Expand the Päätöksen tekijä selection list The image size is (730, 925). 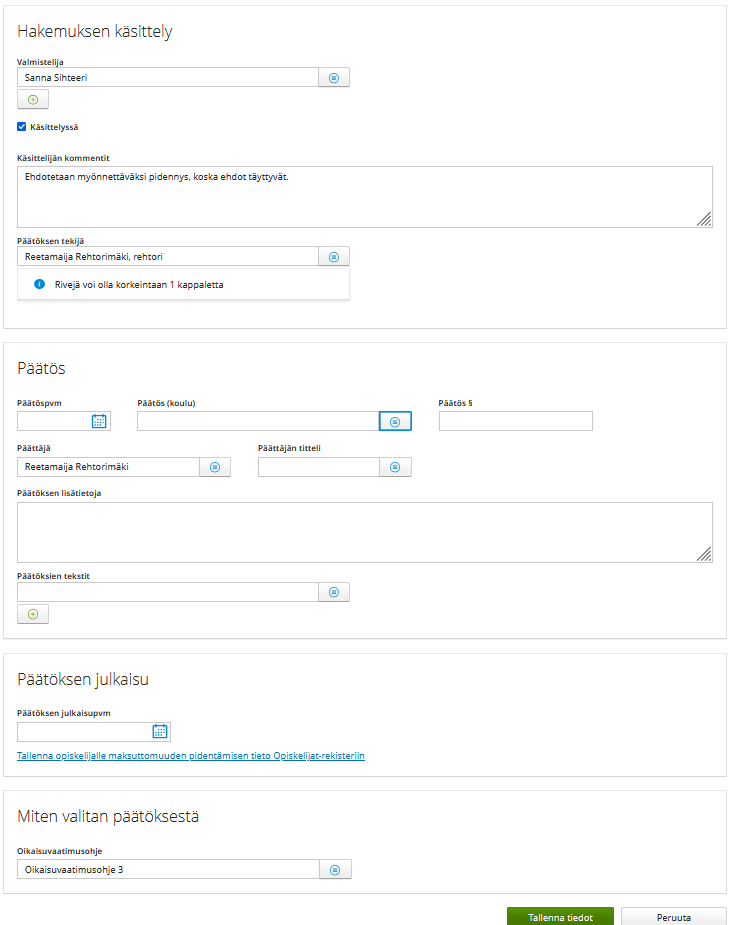pos(334,257)
